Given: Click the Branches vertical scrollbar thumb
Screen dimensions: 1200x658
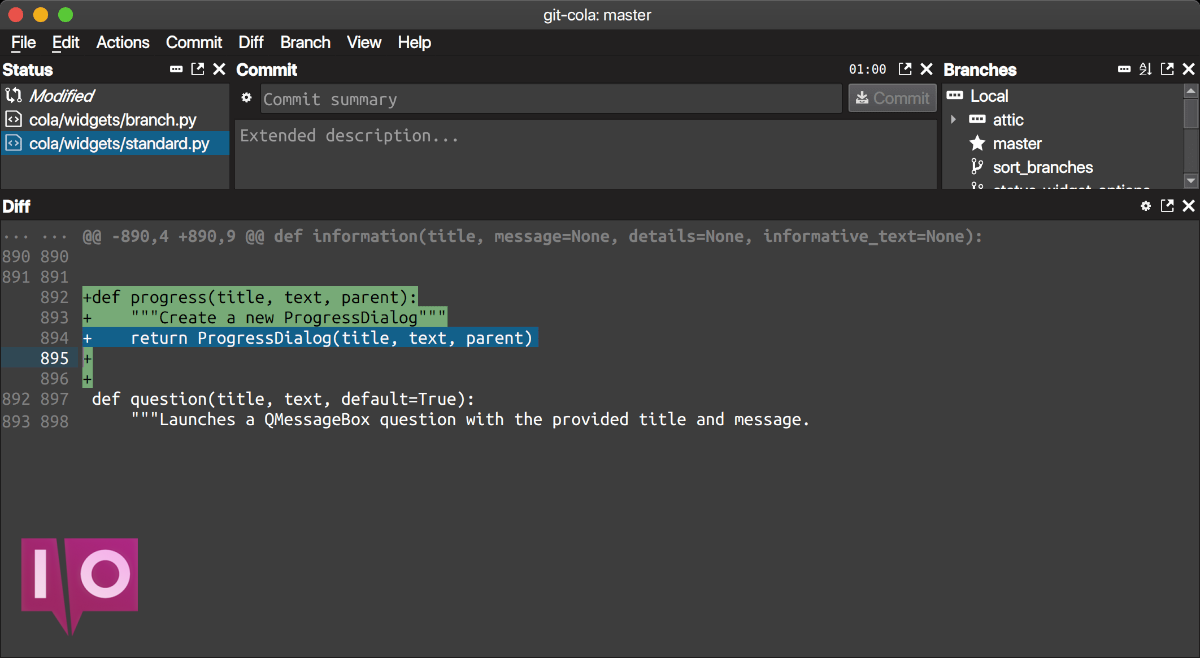Looking at the screenshot, I should pos(1190,112).
